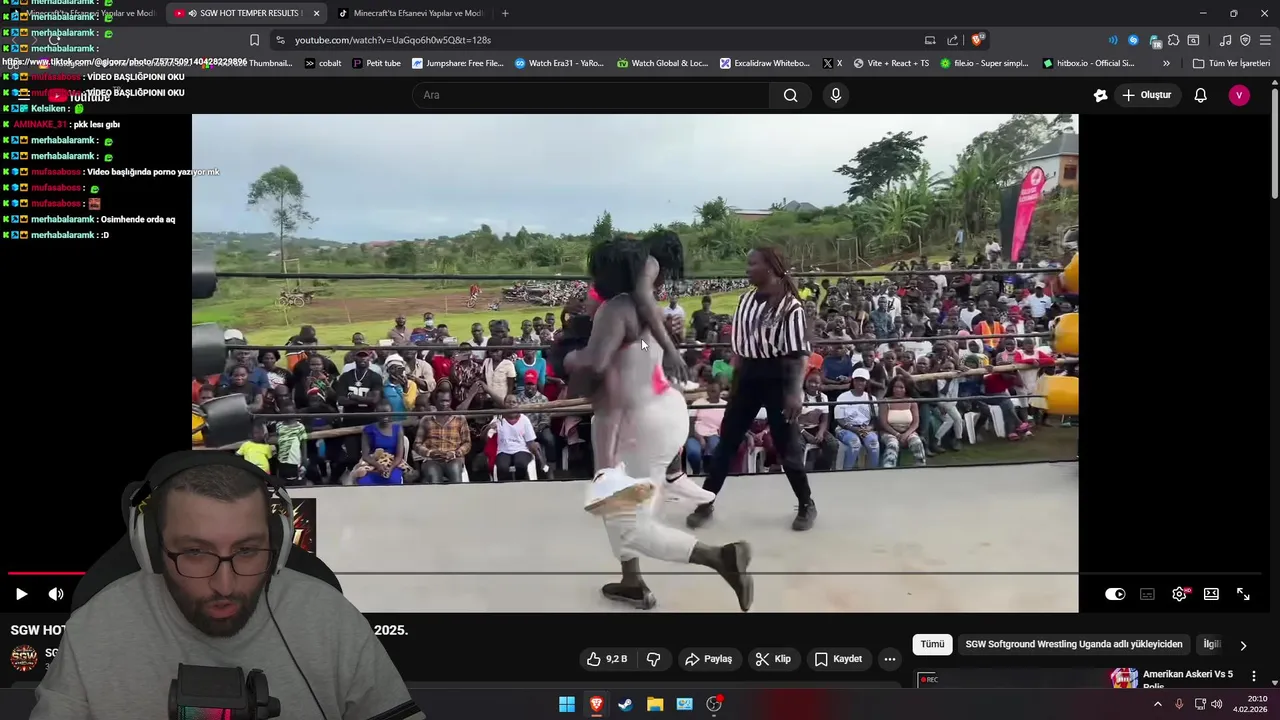Start voice search with the microphone icon
The width and height of the screenshot is (1280, 720).
(x=836, y=95)
